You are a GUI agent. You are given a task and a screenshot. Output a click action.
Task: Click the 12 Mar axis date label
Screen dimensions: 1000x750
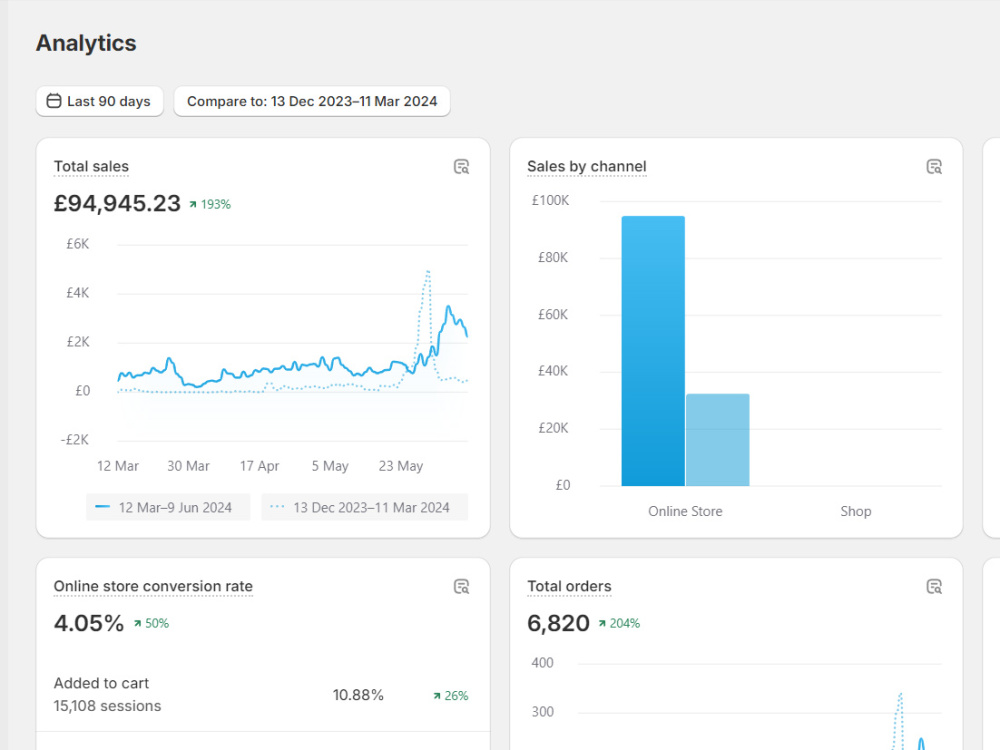coord(118,466)
